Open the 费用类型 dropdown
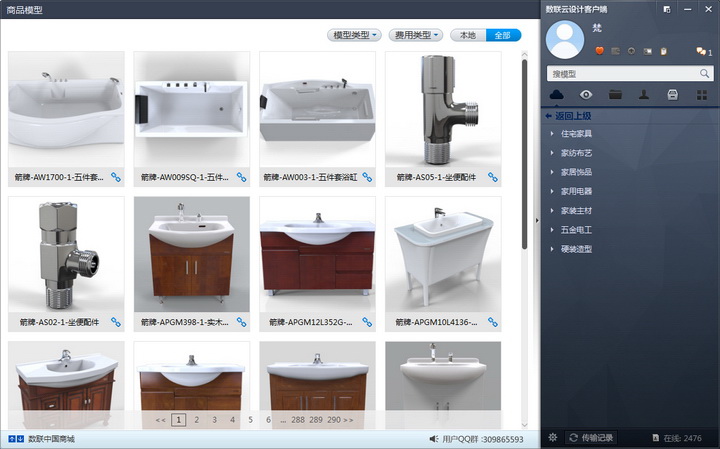720x449 pixels. (x=416, y=35)
